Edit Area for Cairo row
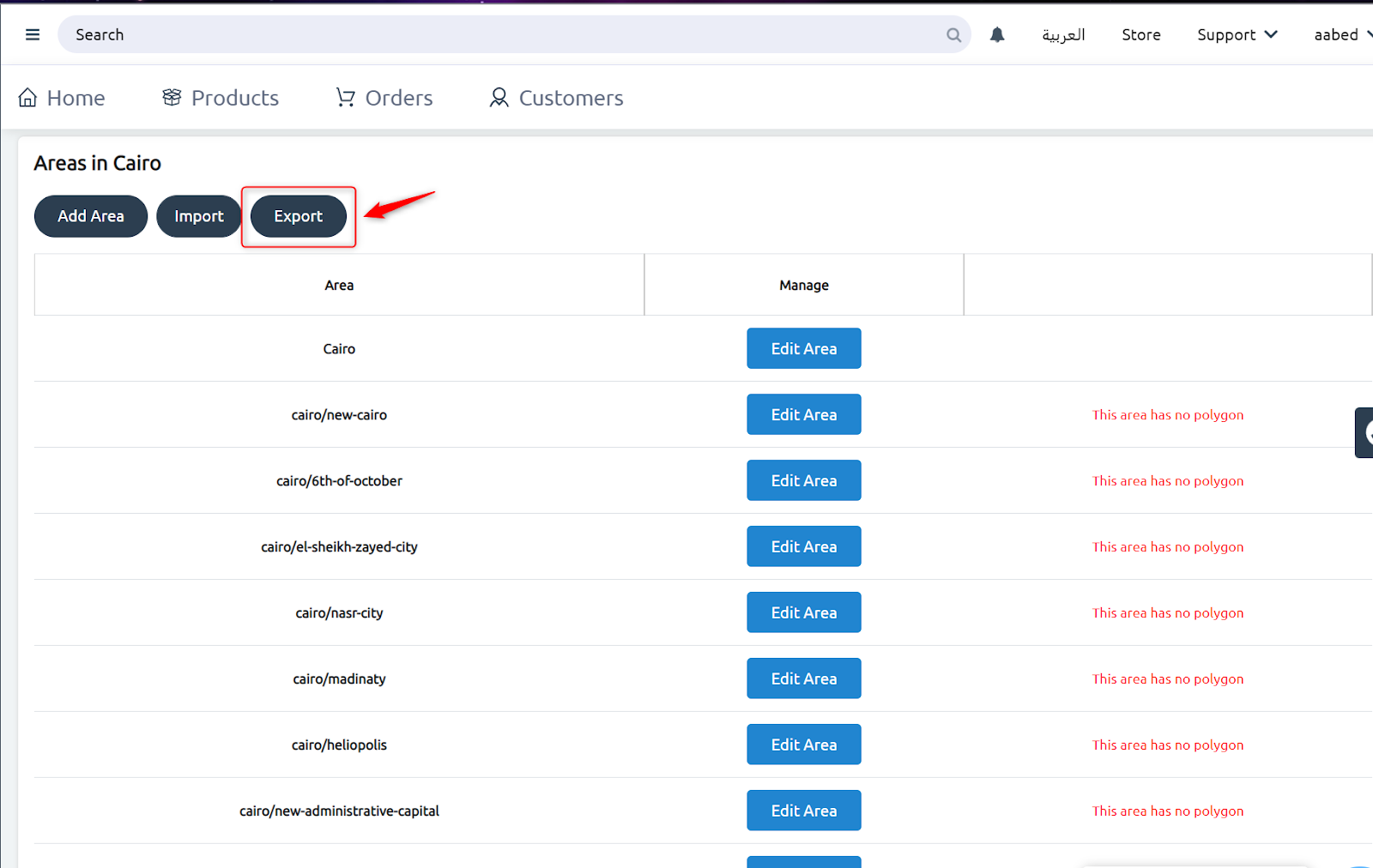The image size is (1373, 868). coord(804,348)
